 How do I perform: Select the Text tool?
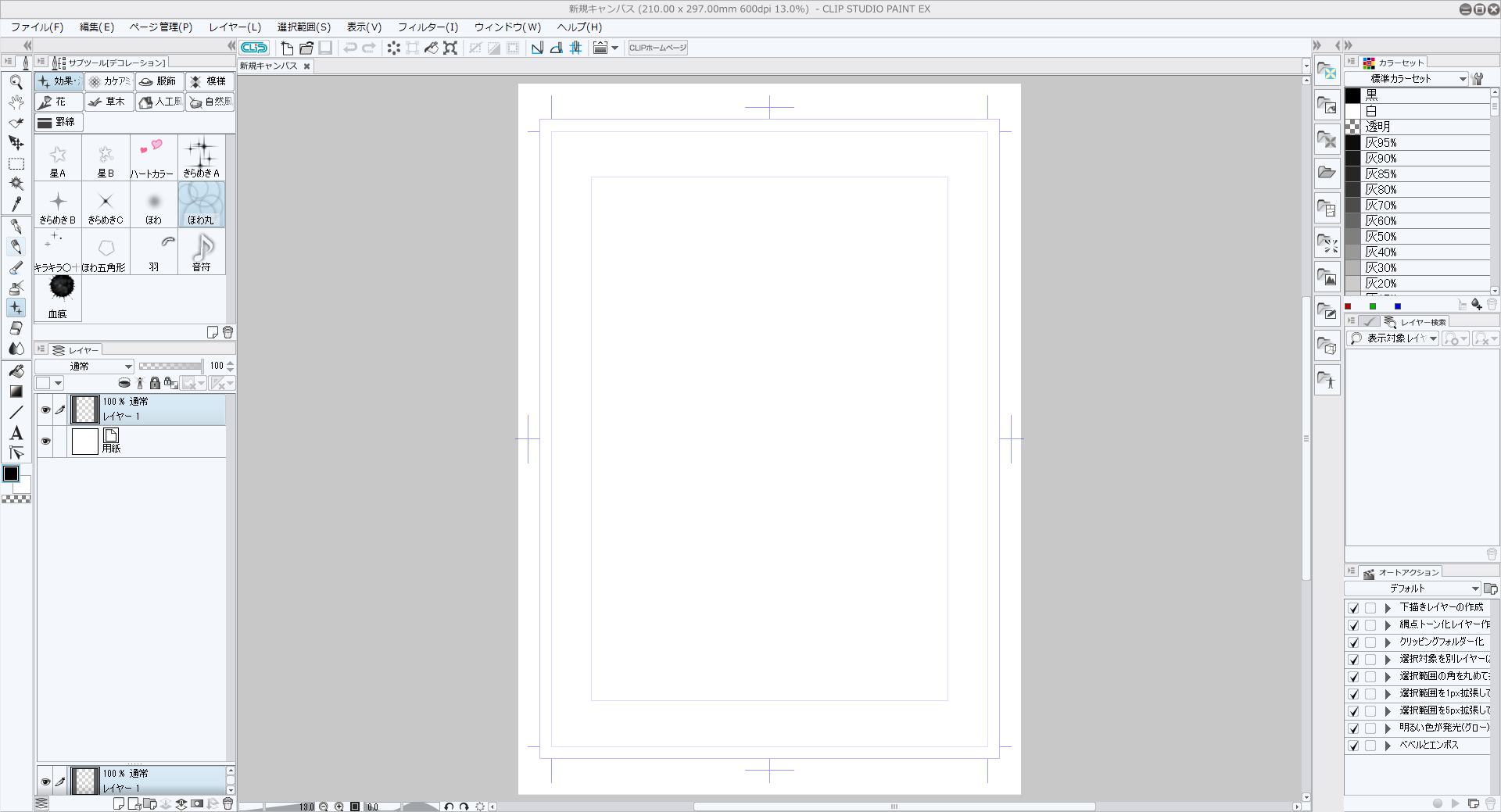click(x=16, y=433)
